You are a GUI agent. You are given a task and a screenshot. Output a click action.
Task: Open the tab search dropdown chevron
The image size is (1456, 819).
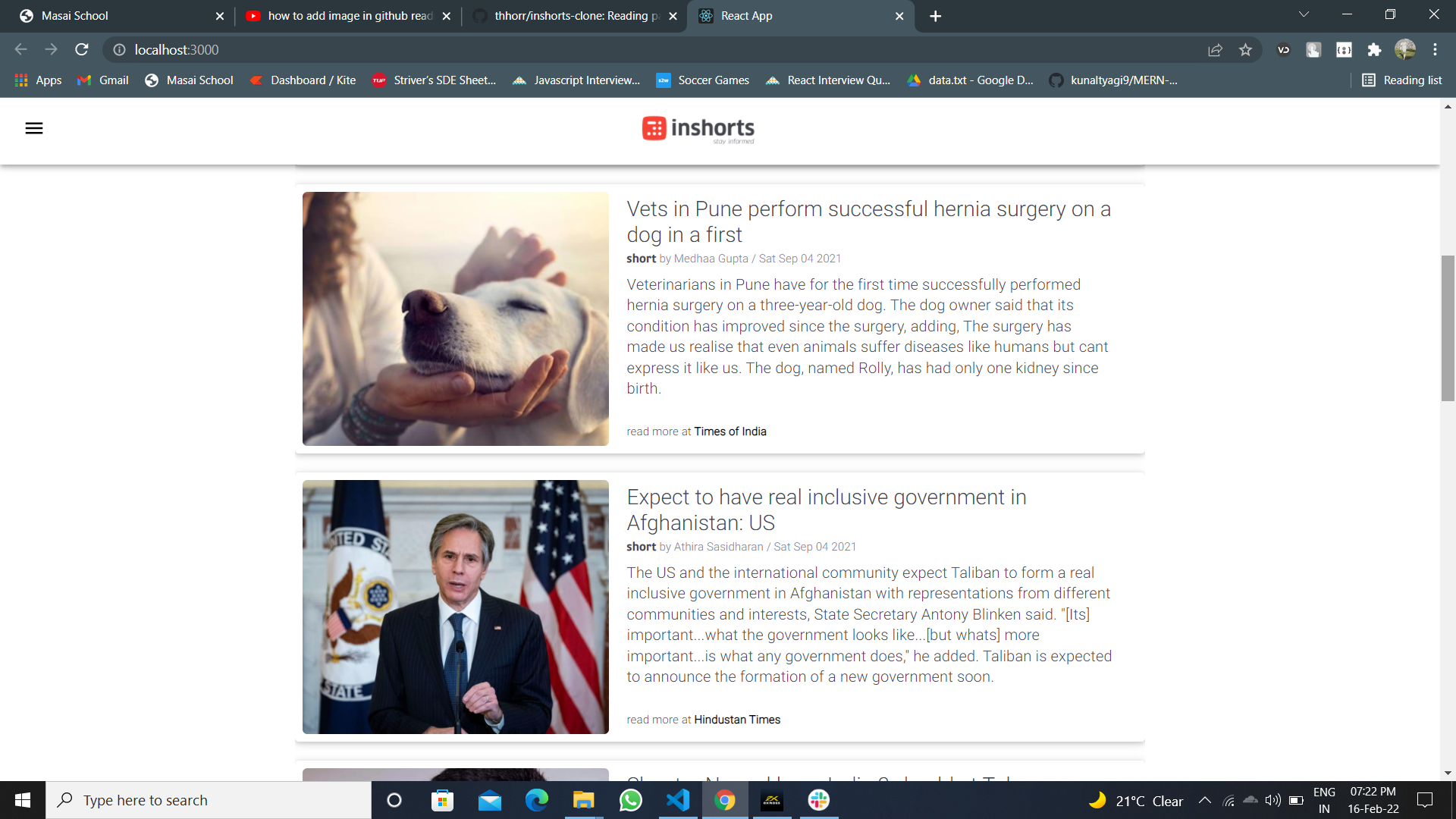(x=1303, y=14)
